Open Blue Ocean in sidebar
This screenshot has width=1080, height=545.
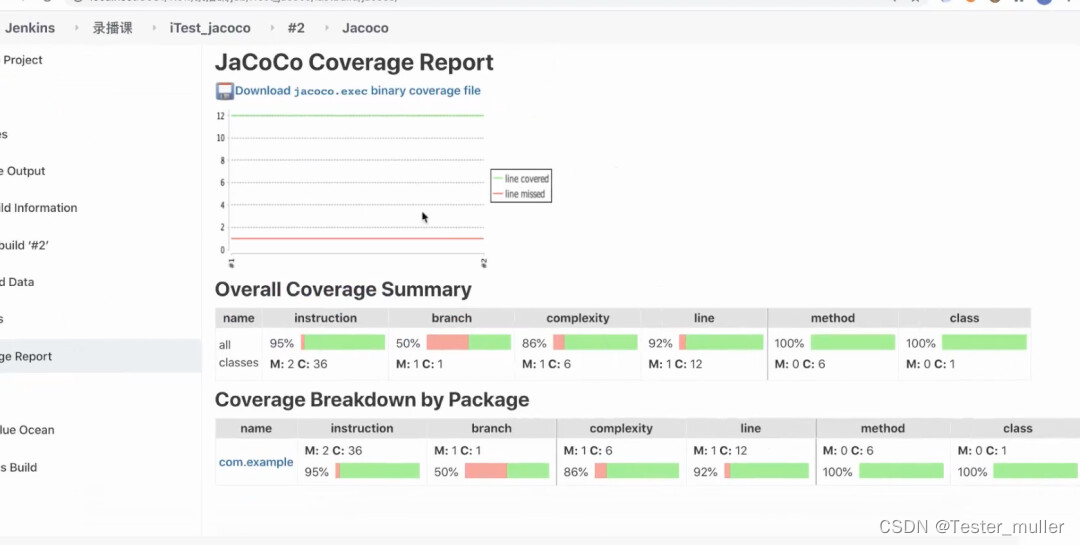27,430
